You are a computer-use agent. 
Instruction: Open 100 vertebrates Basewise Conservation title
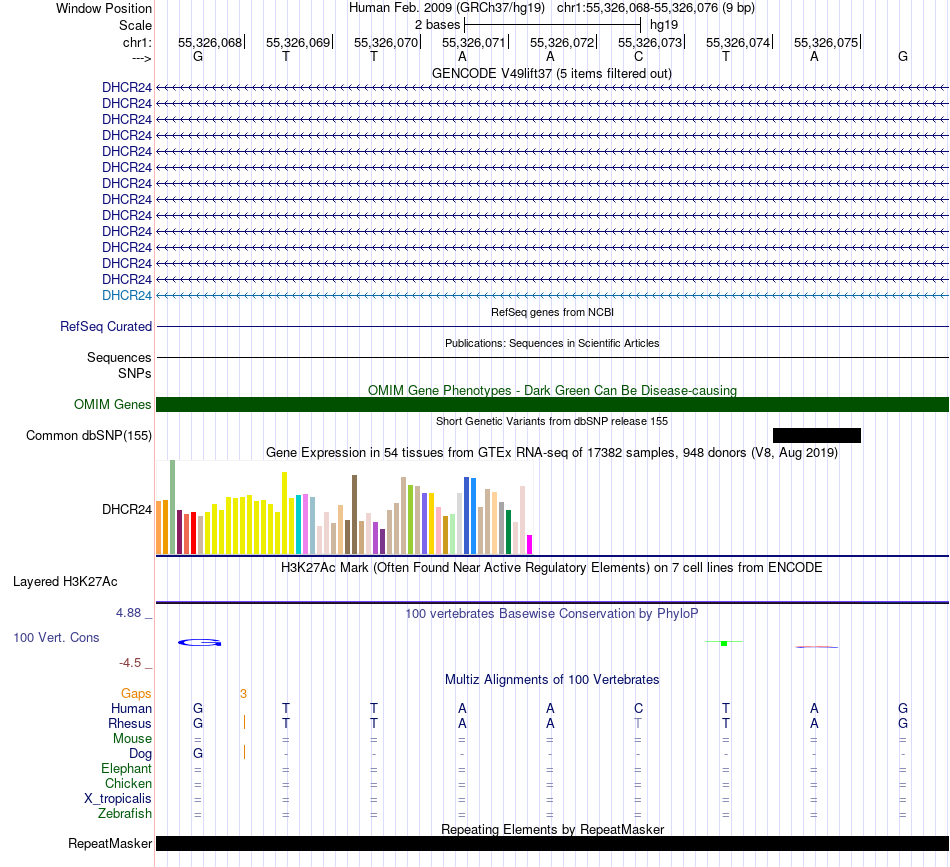coord(552,614)
